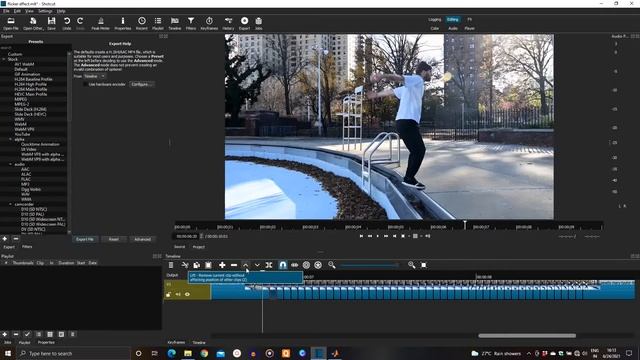This screenshot has width=640, height=360.
Task: Click the Reset button in the Export panel
Action: tap(113, 239)
